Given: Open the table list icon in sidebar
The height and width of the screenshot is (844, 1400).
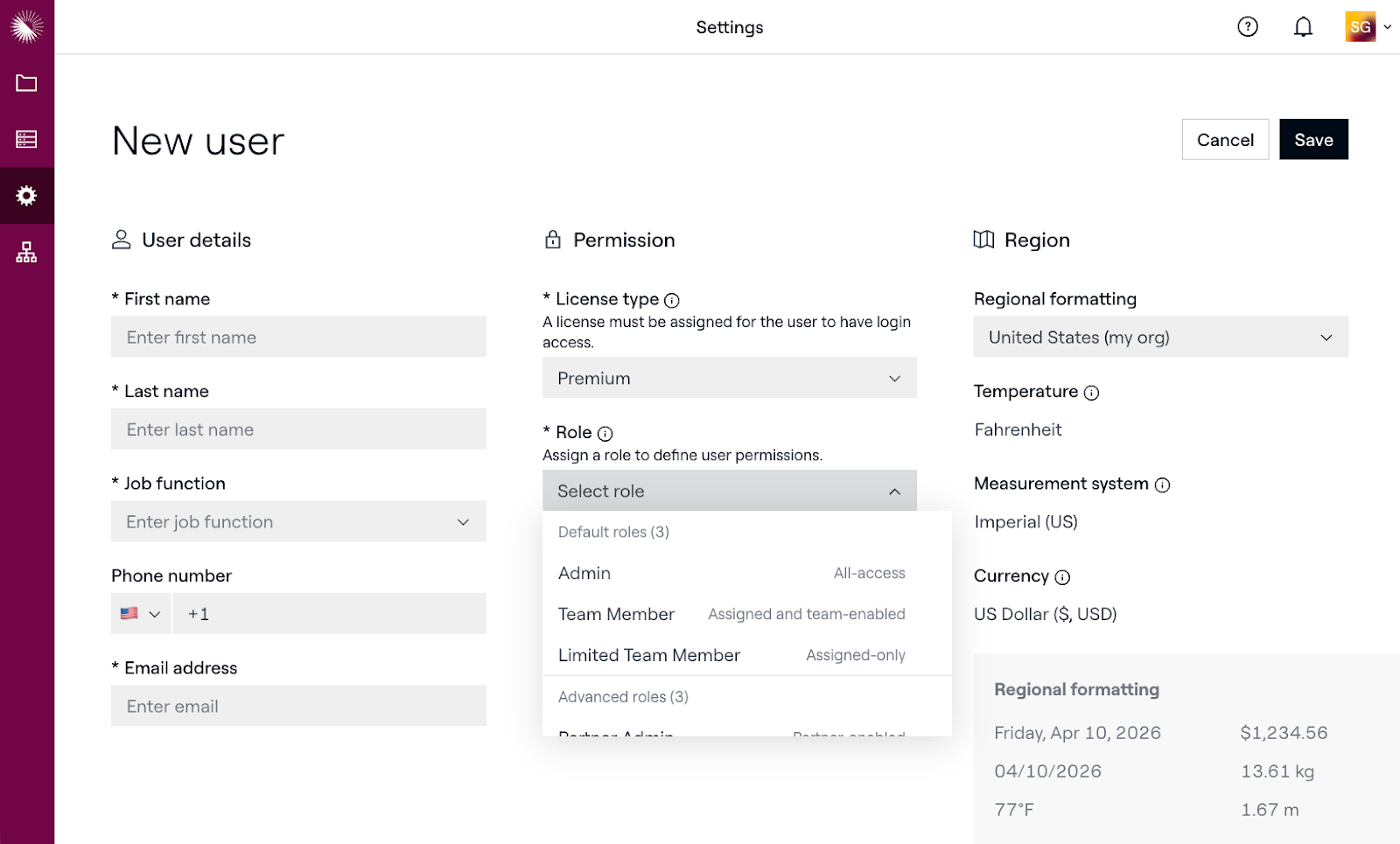Looking at the screenshot, I should tap(26, 139).
